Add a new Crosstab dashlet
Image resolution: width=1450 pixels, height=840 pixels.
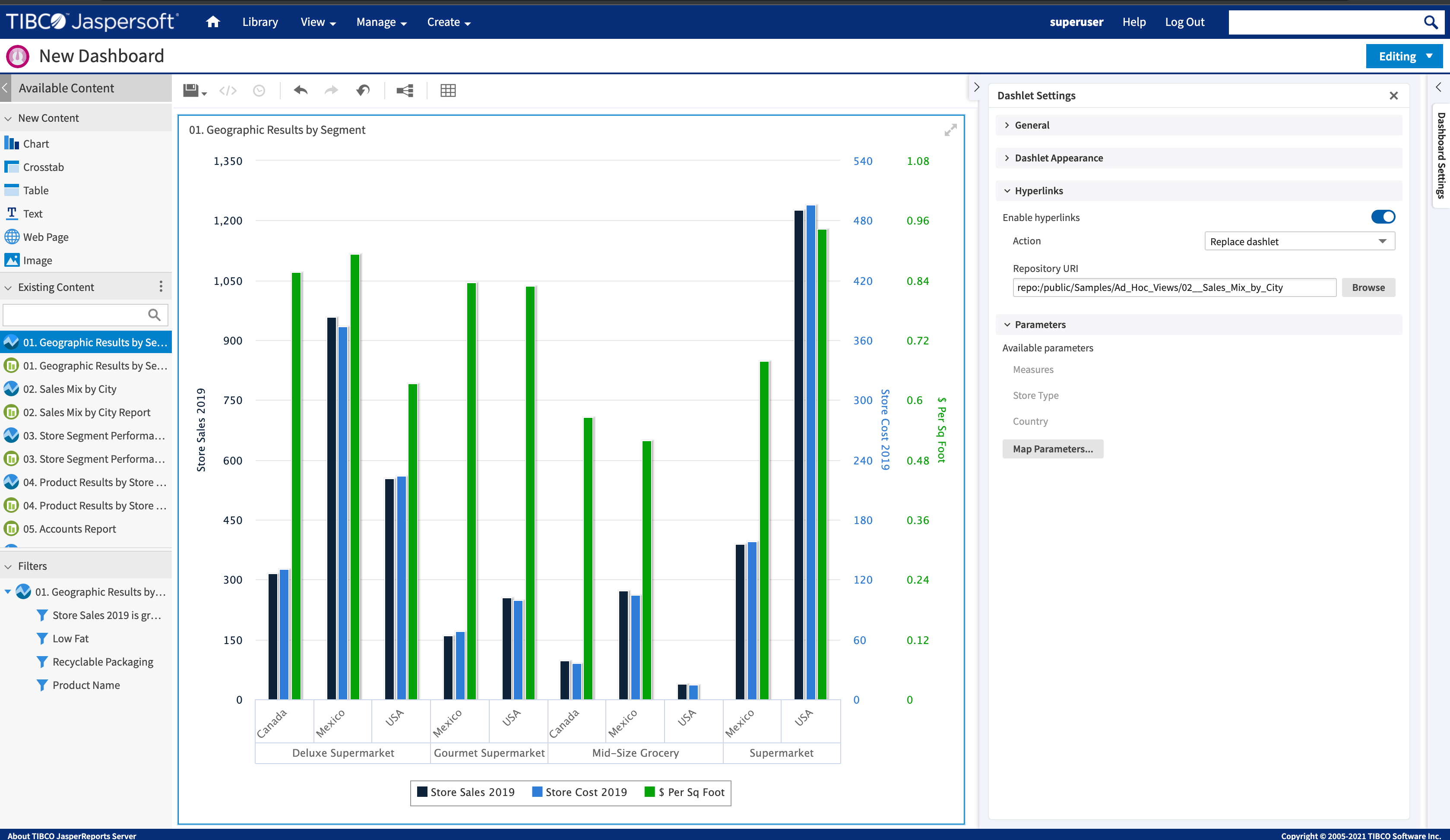[34, 167]
